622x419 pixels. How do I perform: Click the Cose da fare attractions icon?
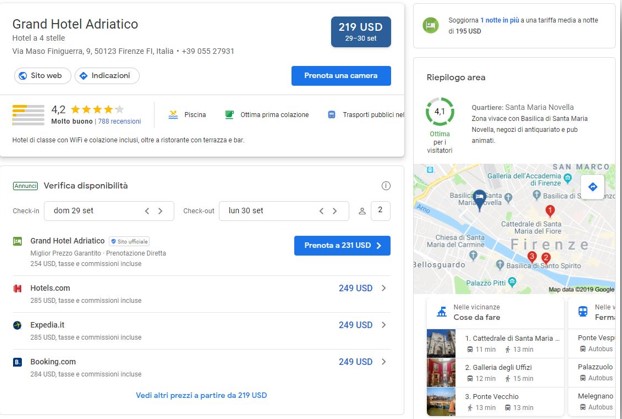click(x=442, y=312)
